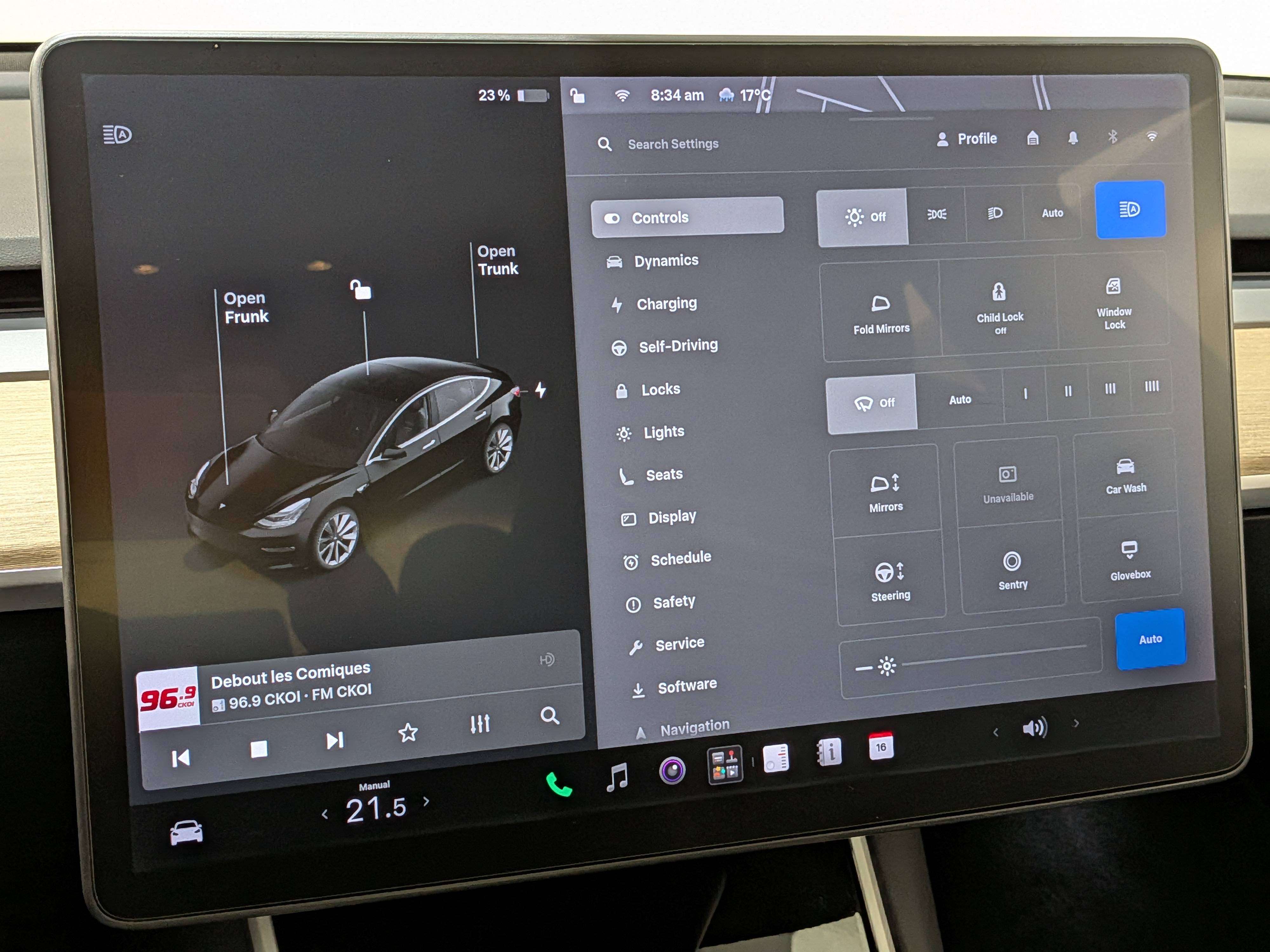Tap Open Frunk label
Screen dimensions: 1270x952
pos(246,307)
